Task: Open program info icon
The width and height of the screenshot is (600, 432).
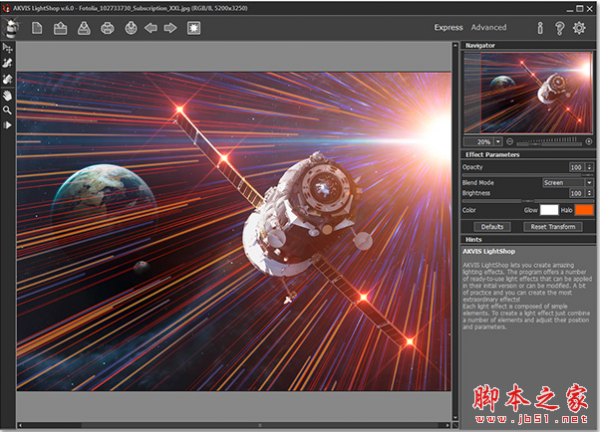Action: (540, 28)
